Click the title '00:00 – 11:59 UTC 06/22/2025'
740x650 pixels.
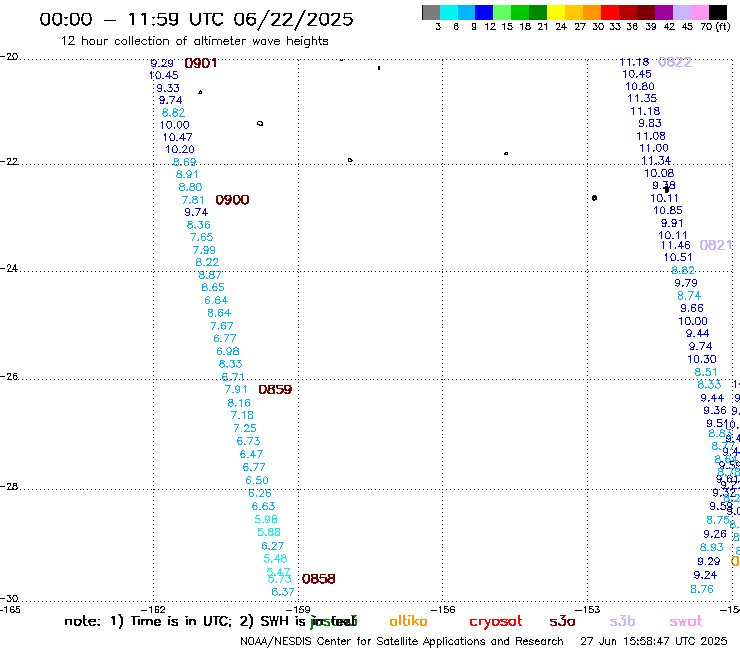(x=196, y=19)
